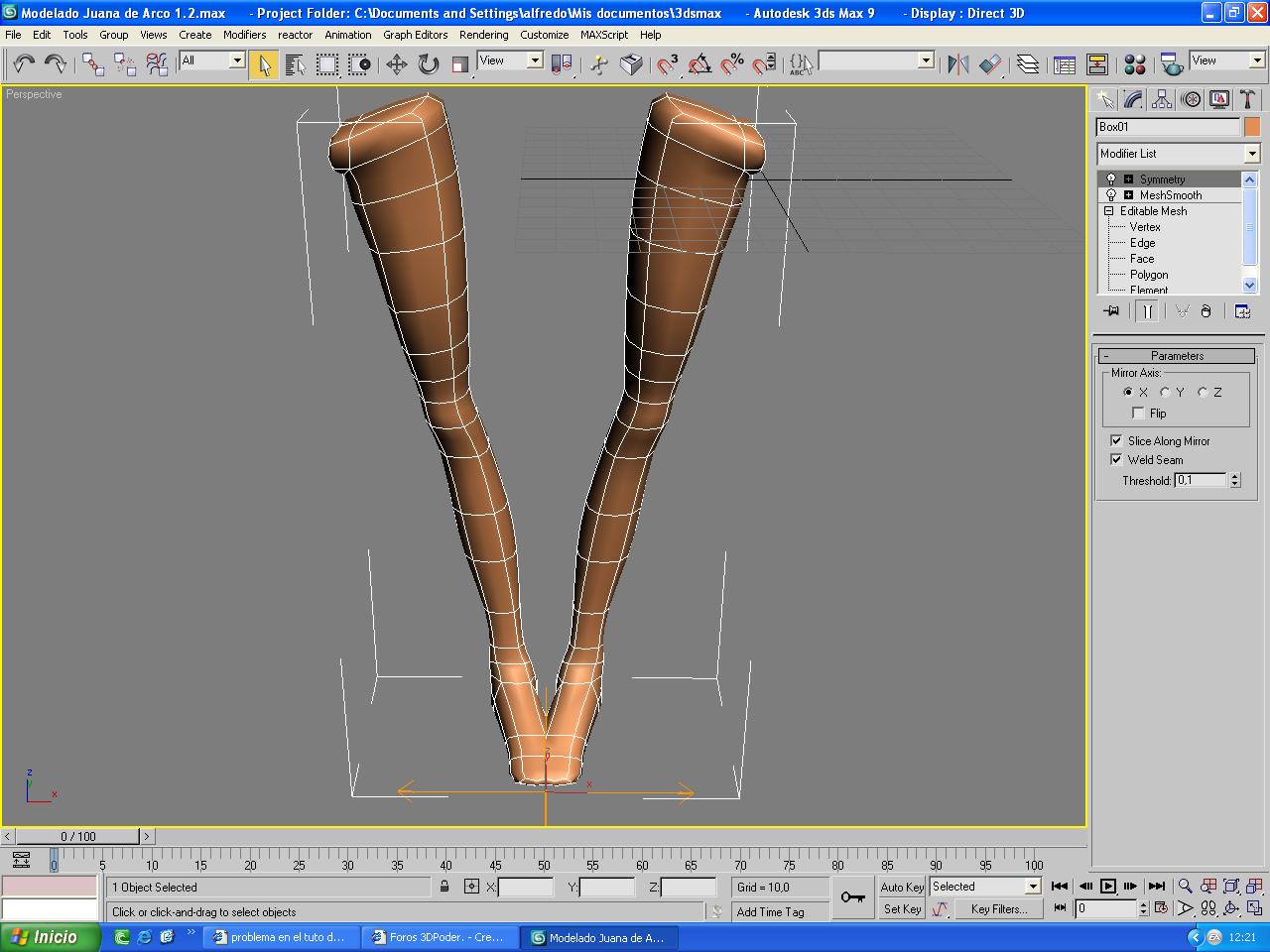
Task: Activate the Select and Rotate tool
Action: pos(428,65)
